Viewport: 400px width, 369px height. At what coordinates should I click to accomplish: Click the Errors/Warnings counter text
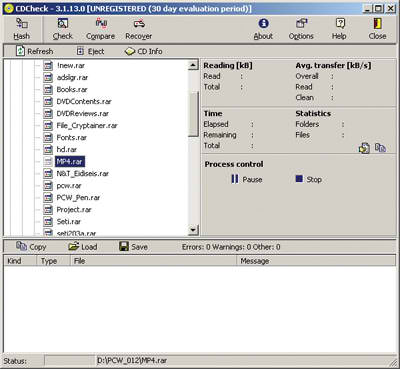coord(231,247)
